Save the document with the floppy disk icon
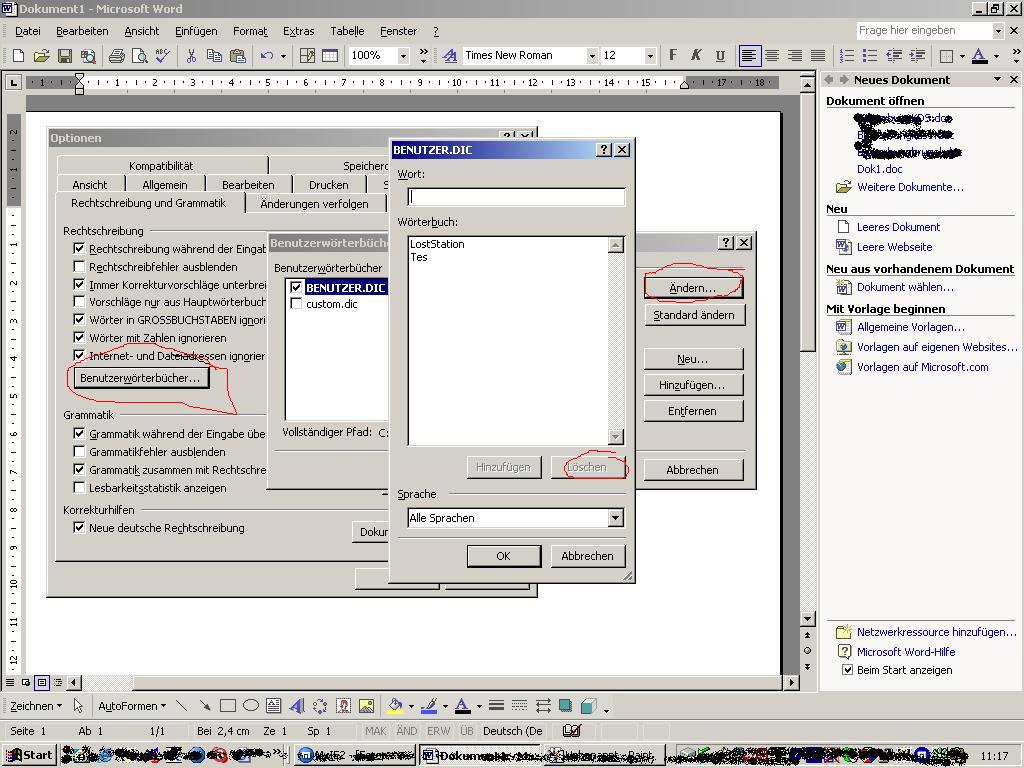 tap(65, 56)
